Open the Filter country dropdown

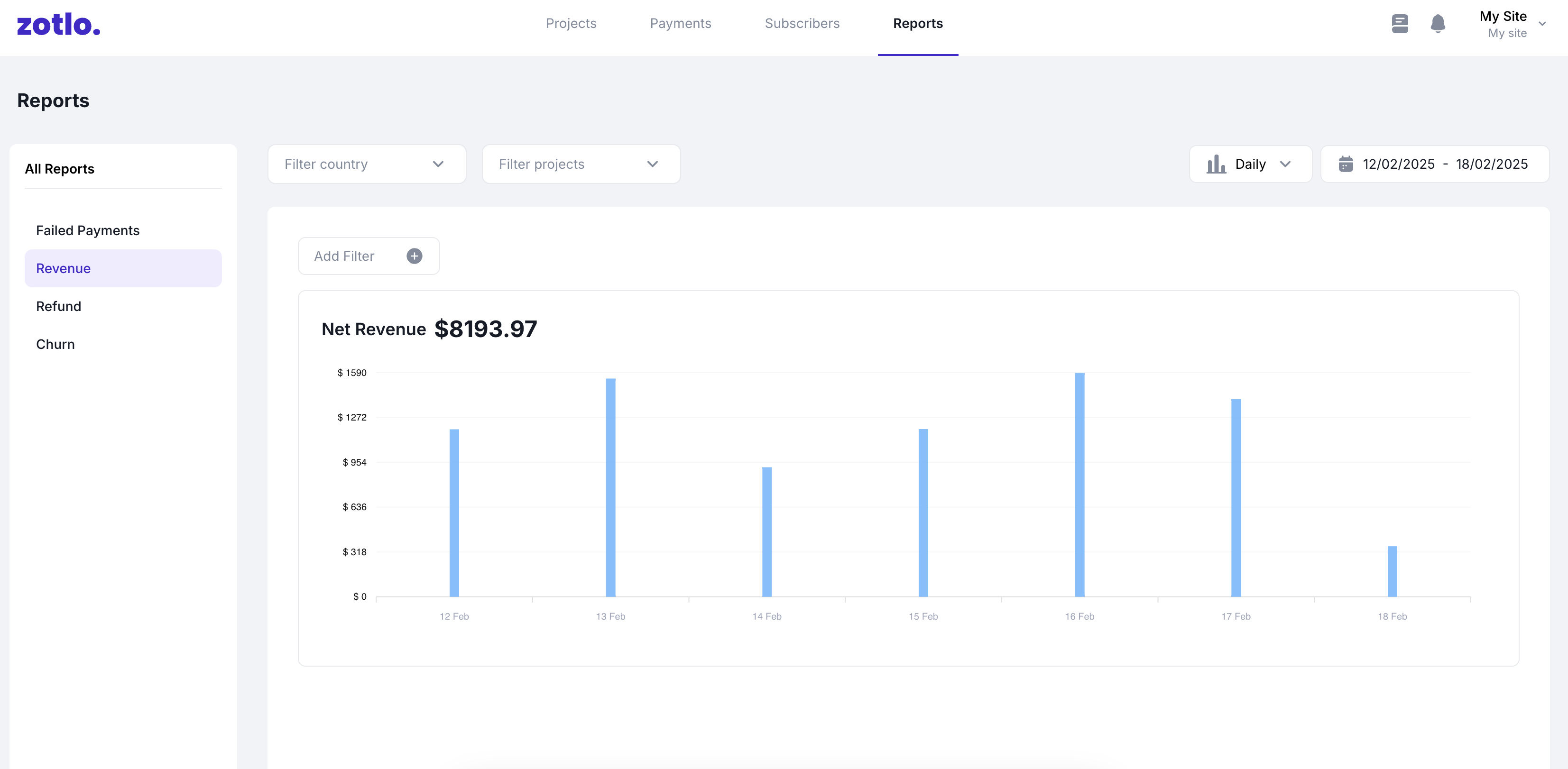tap(367, 164)
